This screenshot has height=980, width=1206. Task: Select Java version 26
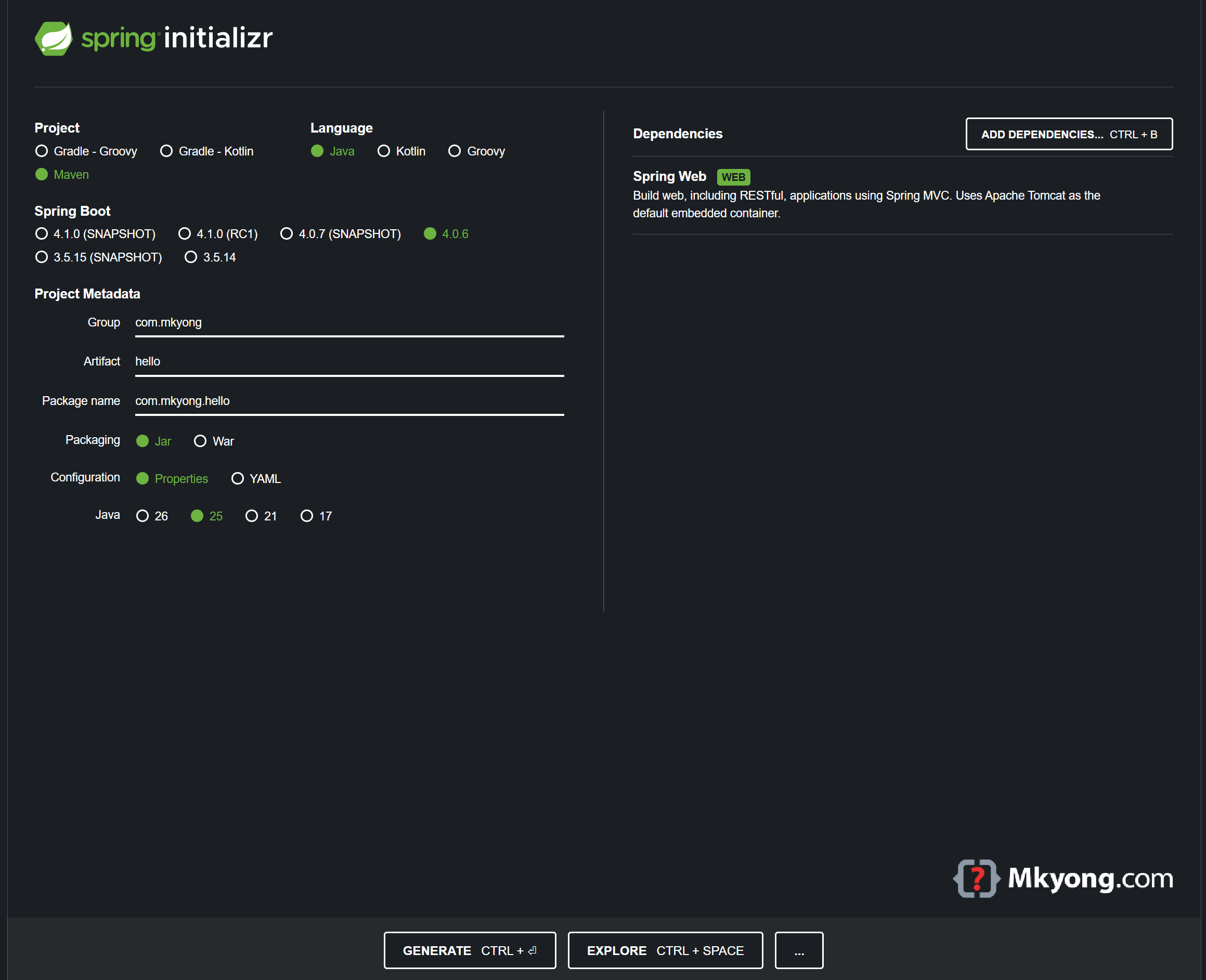(152, 516)
